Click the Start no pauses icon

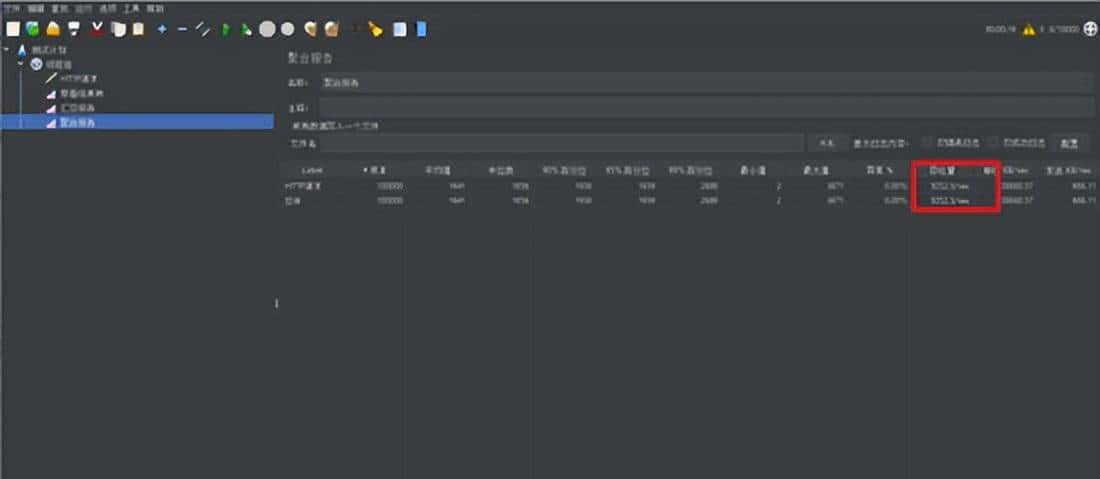click(246, 29)
